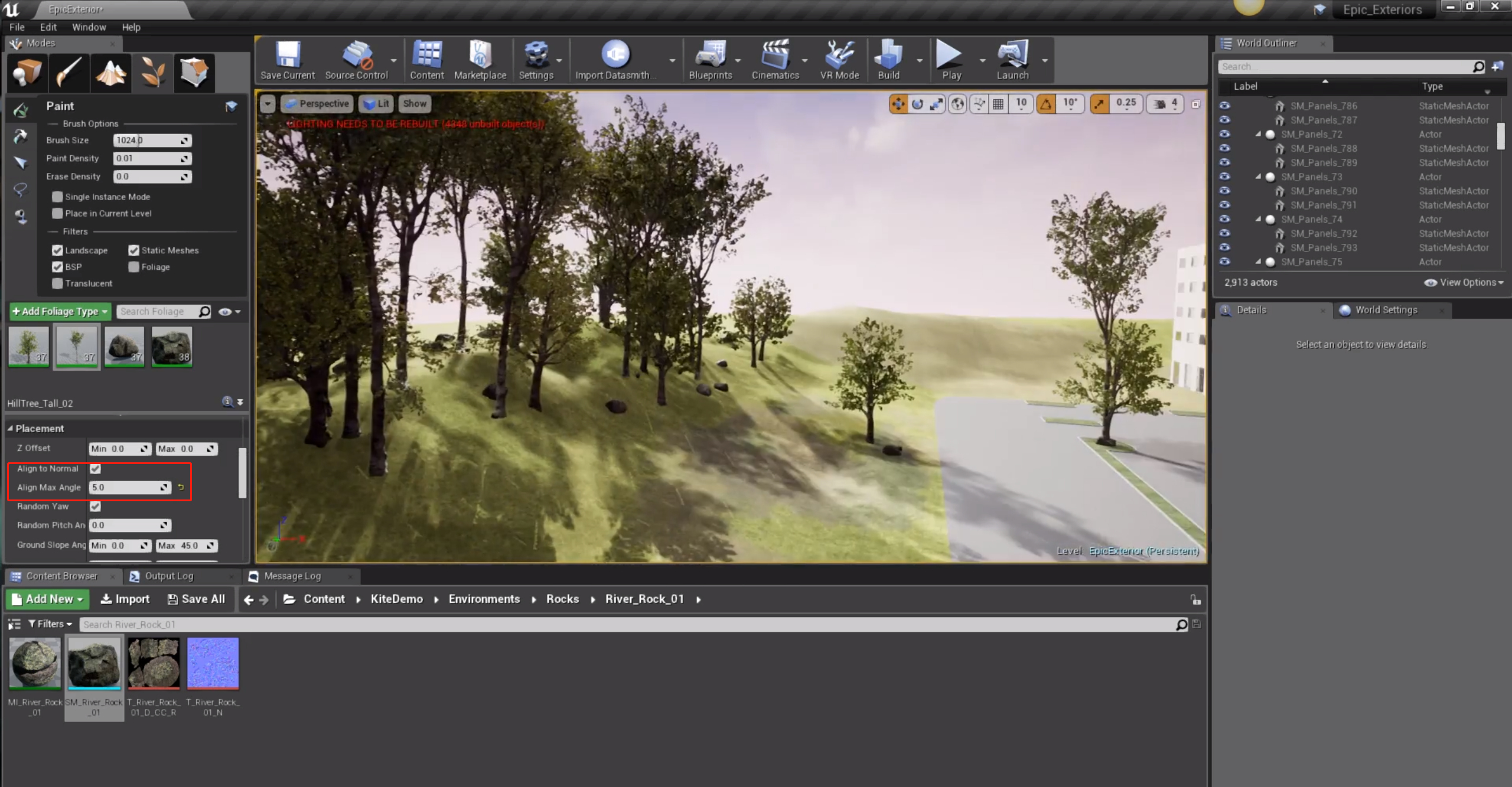Collapse the SM_Panels_72 tree node
1512x787 pixels.
(x=1258, y=134)
